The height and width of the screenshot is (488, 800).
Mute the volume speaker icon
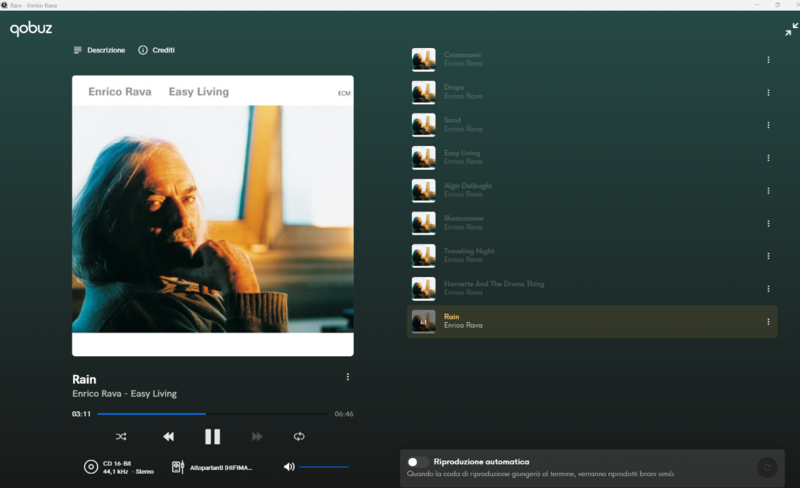289,467
